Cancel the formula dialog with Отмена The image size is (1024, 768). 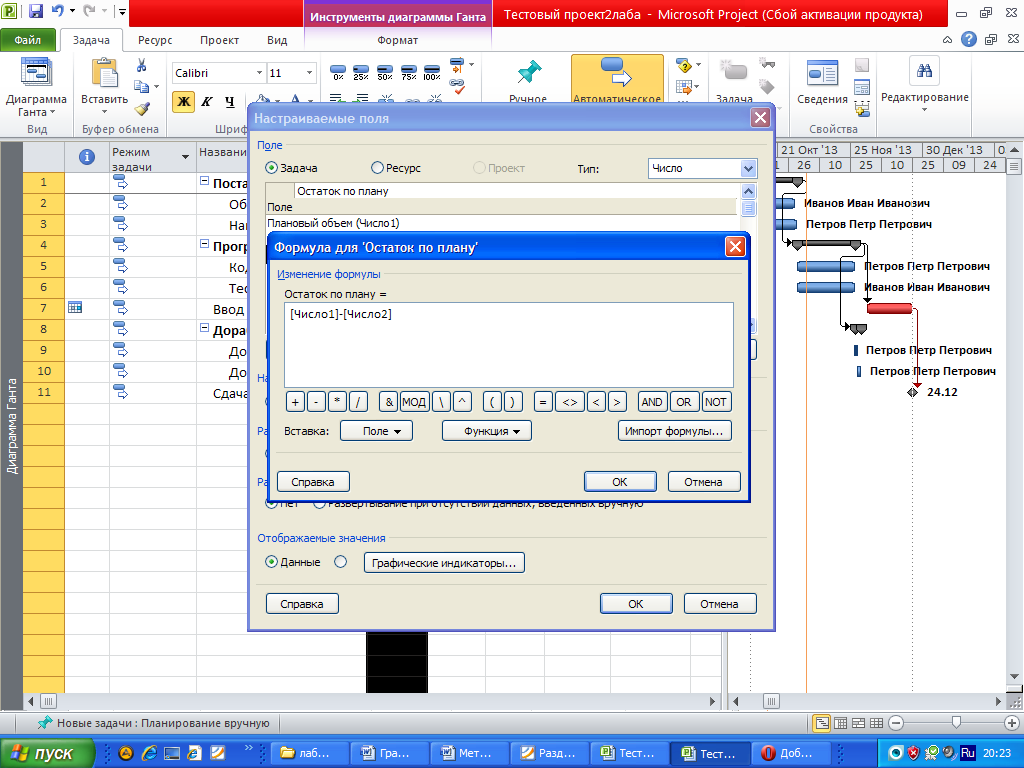click(703, 482)
